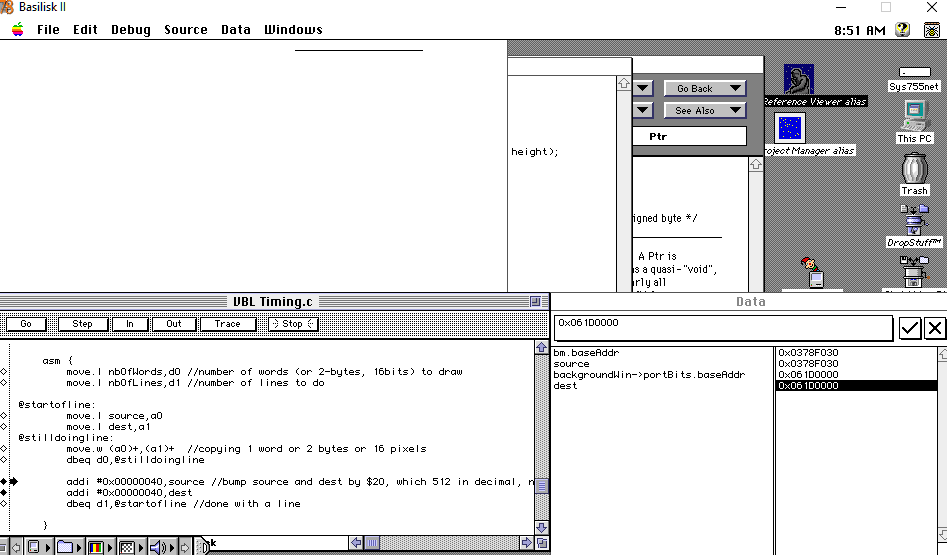The width and height of the screenshot is (947, 555).
Task: Toggle breakpoint on 'addi #0x00000040,source' line
Action: pyautogui.click(x=4, y=482)
